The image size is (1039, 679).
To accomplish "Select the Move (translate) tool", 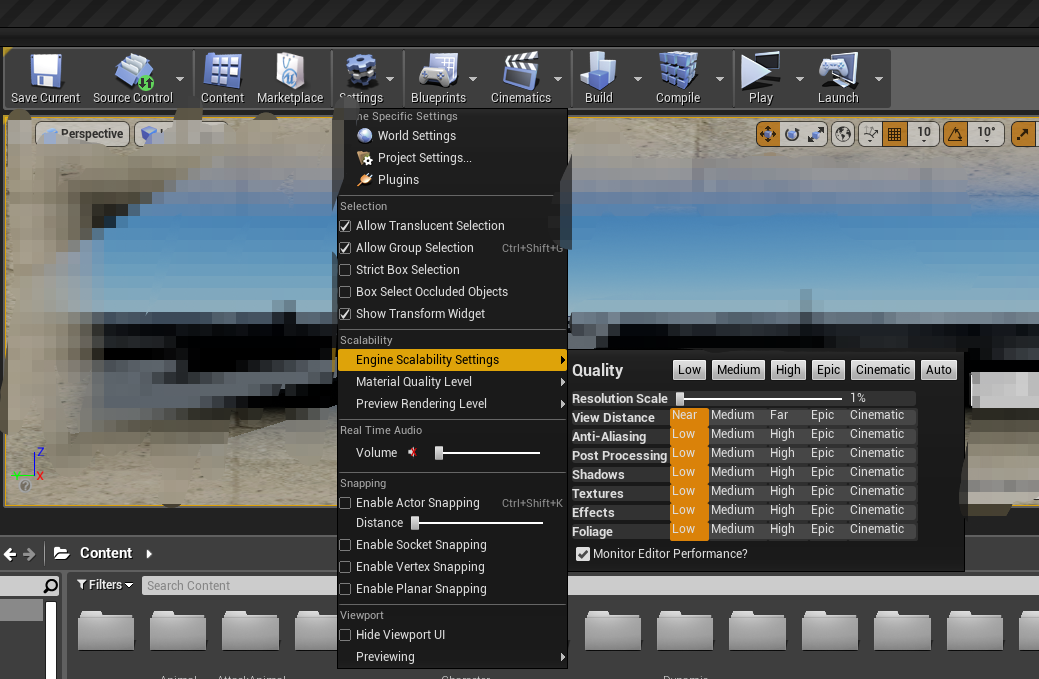I will (767, 133).
